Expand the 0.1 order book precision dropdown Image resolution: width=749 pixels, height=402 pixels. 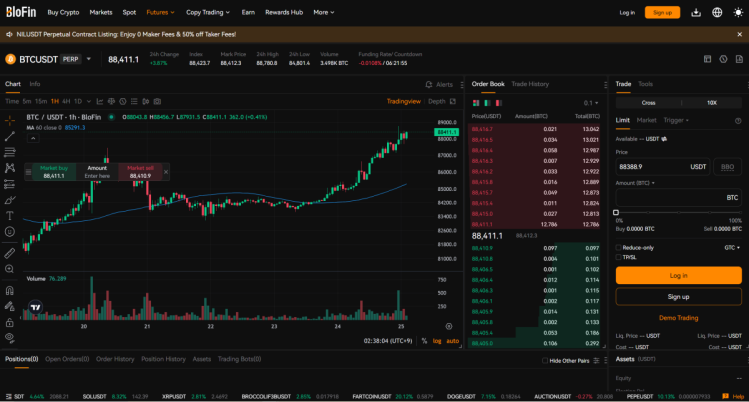click(x=590, y=102)
